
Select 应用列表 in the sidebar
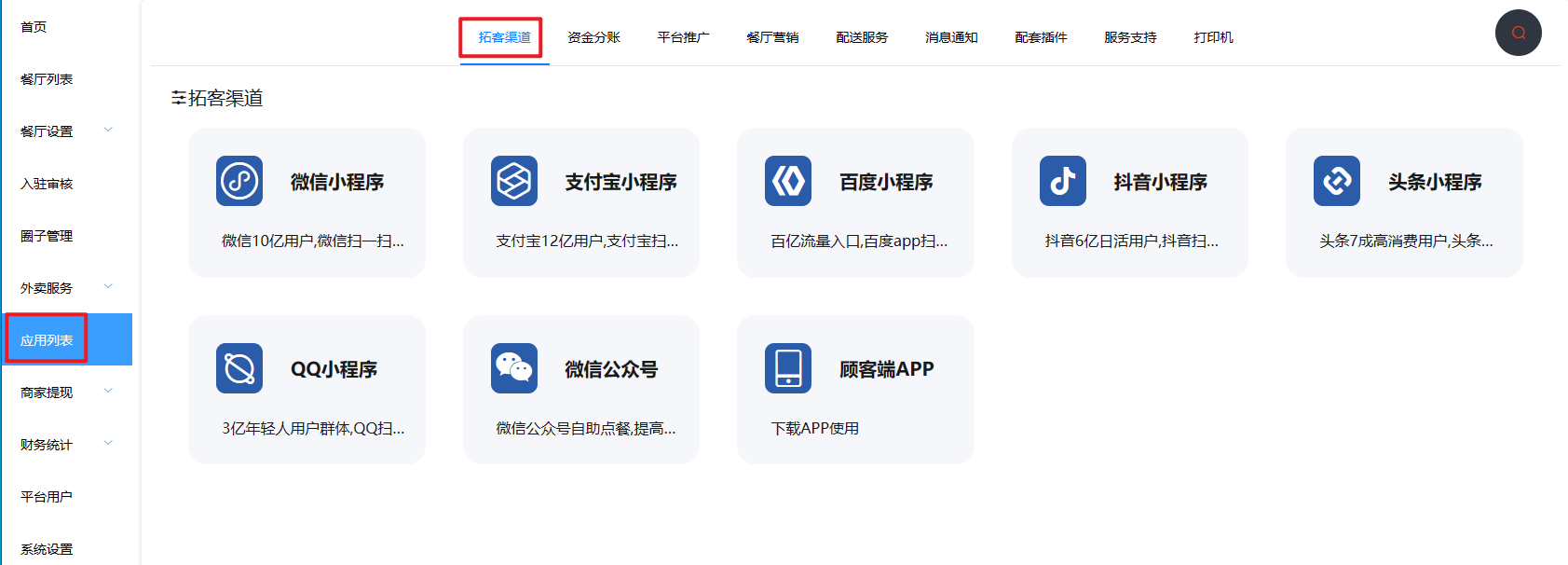coord(66,339)
